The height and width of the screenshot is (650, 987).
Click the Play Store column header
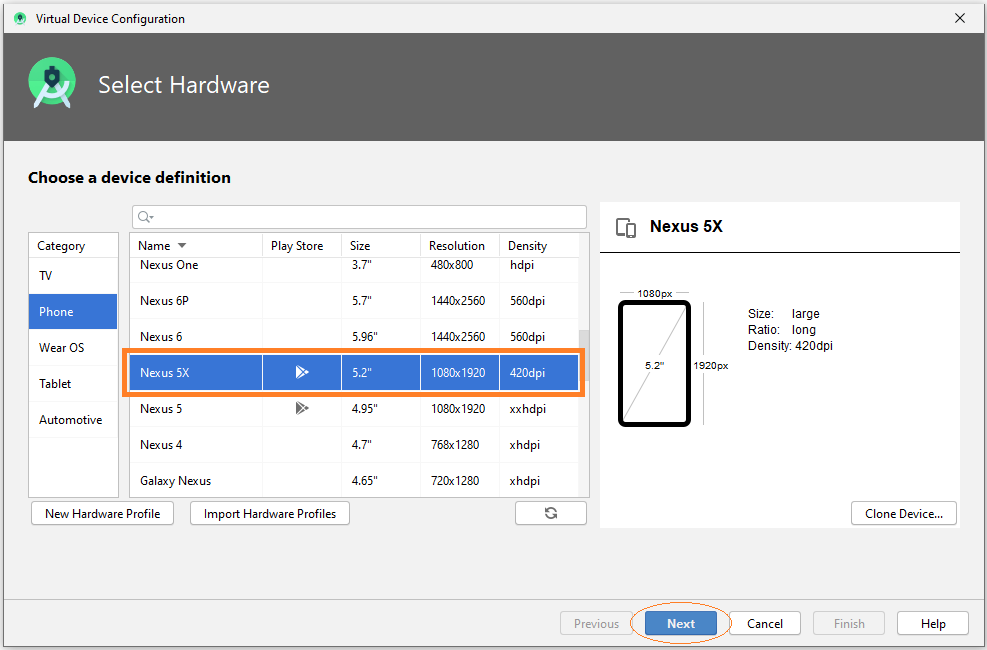[302, 245]
